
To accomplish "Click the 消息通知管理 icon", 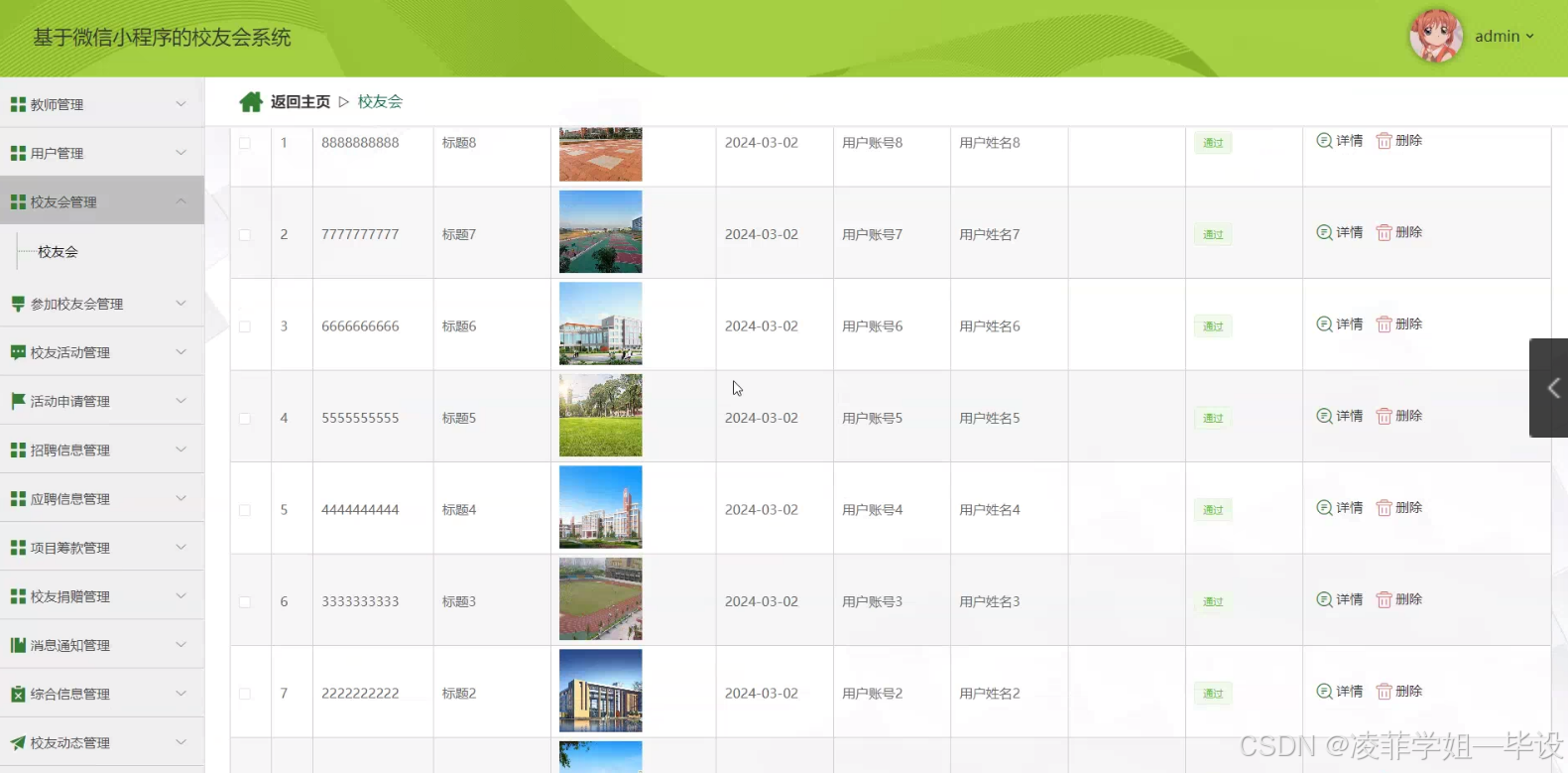I will pos(18,645).
